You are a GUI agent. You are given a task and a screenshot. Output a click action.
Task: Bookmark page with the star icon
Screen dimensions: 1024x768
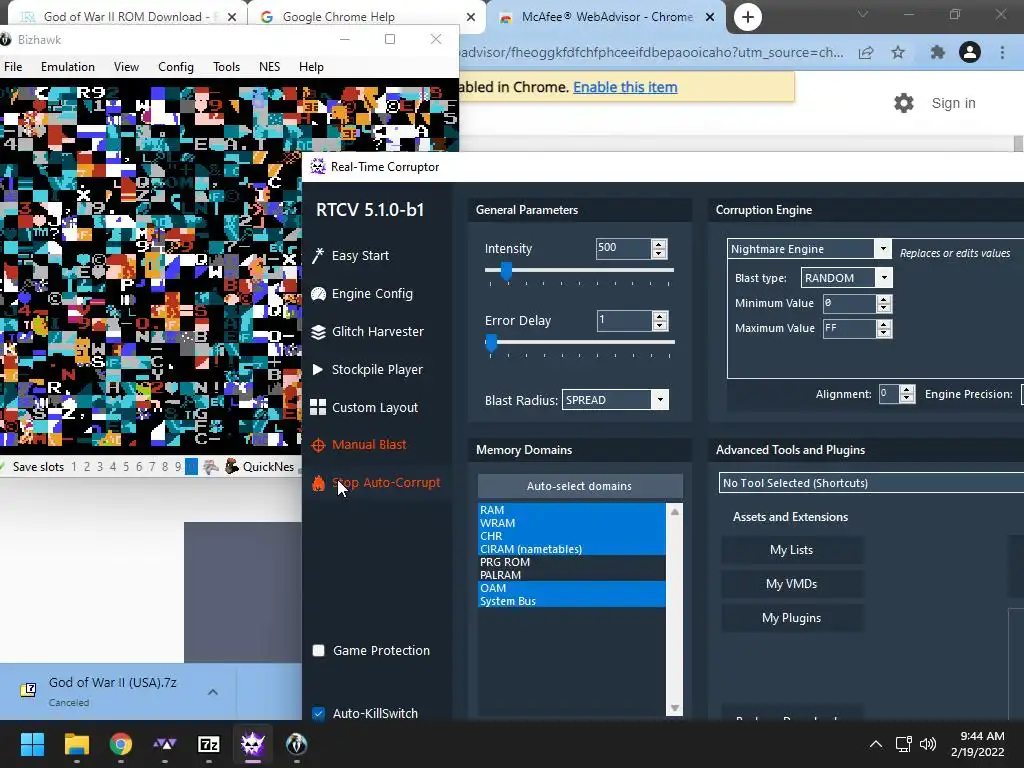click(899, 52)
